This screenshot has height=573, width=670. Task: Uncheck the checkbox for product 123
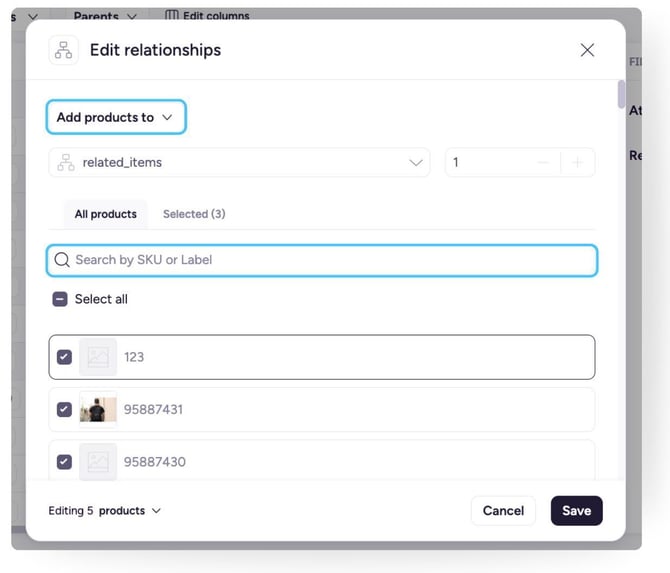click(64, 357)
